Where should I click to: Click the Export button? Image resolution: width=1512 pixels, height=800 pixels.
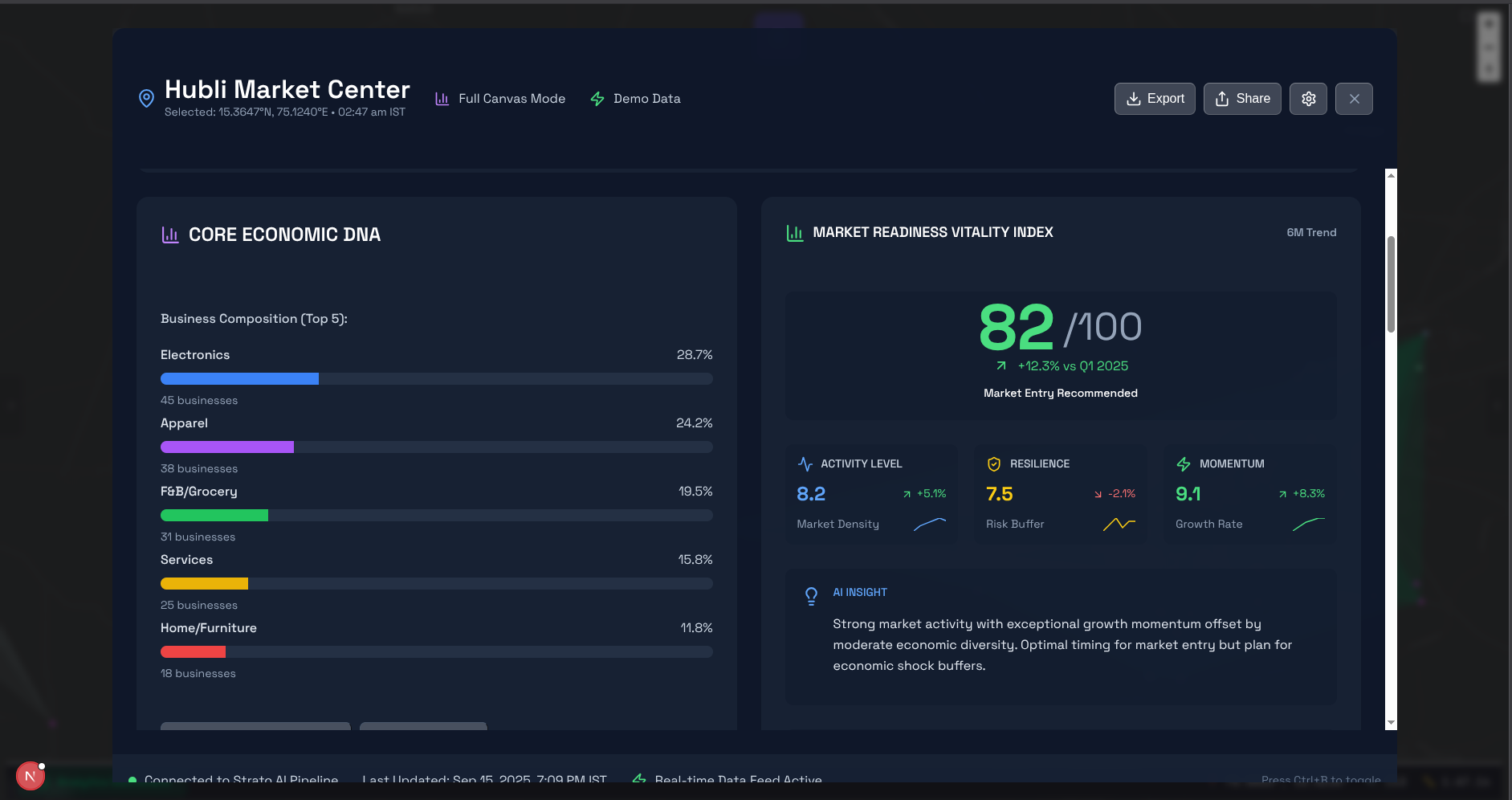pyautogui.click(x=1155, y=98)
